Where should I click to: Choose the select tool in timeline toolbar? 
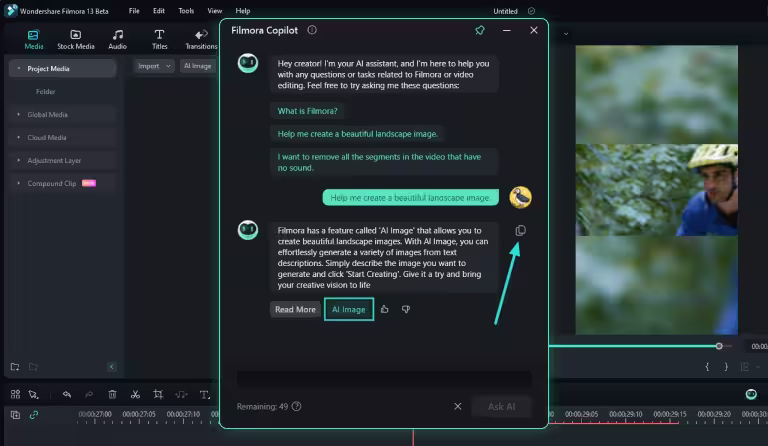pos(33,394)
